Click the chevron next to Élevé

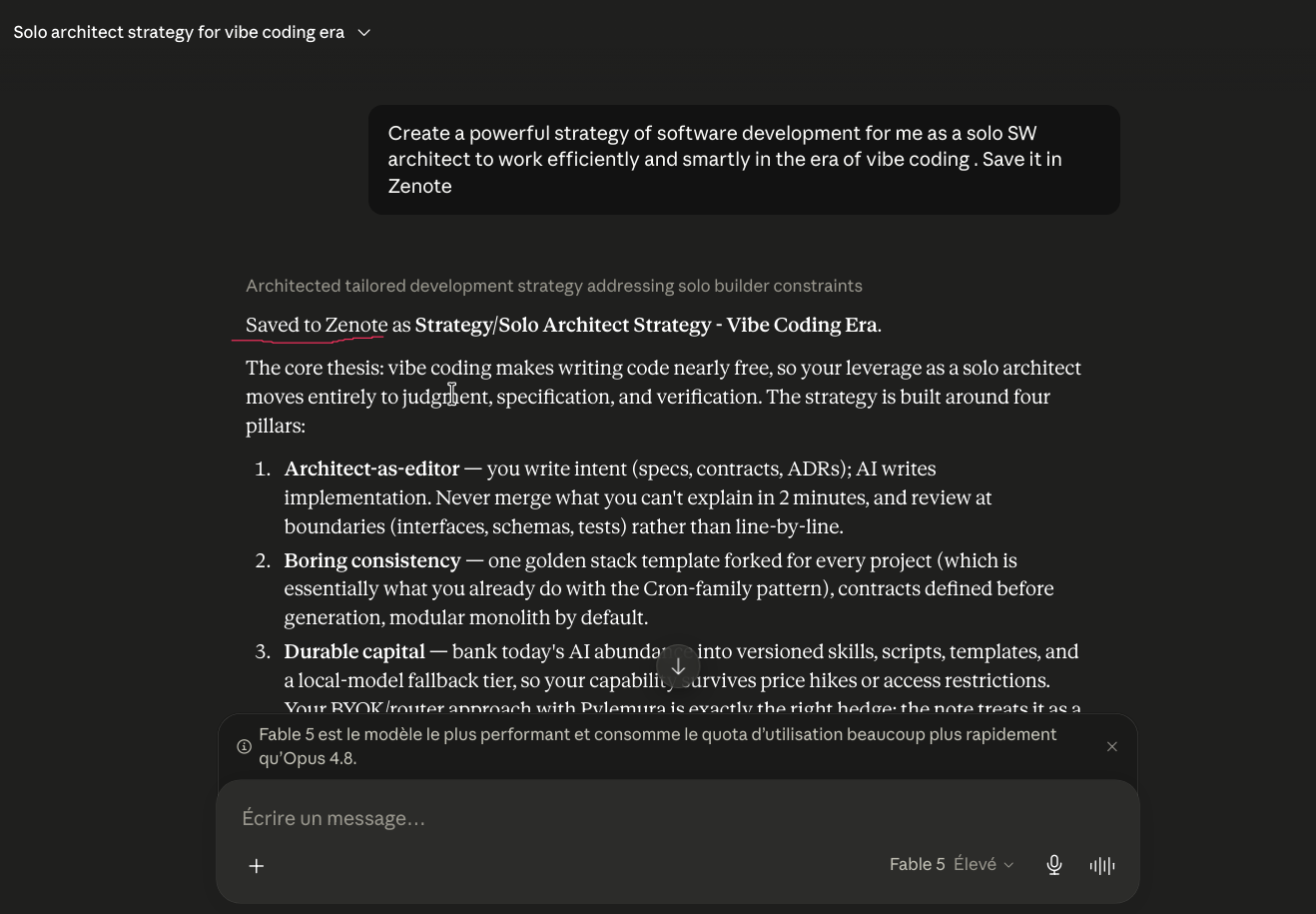(1008, 865)
